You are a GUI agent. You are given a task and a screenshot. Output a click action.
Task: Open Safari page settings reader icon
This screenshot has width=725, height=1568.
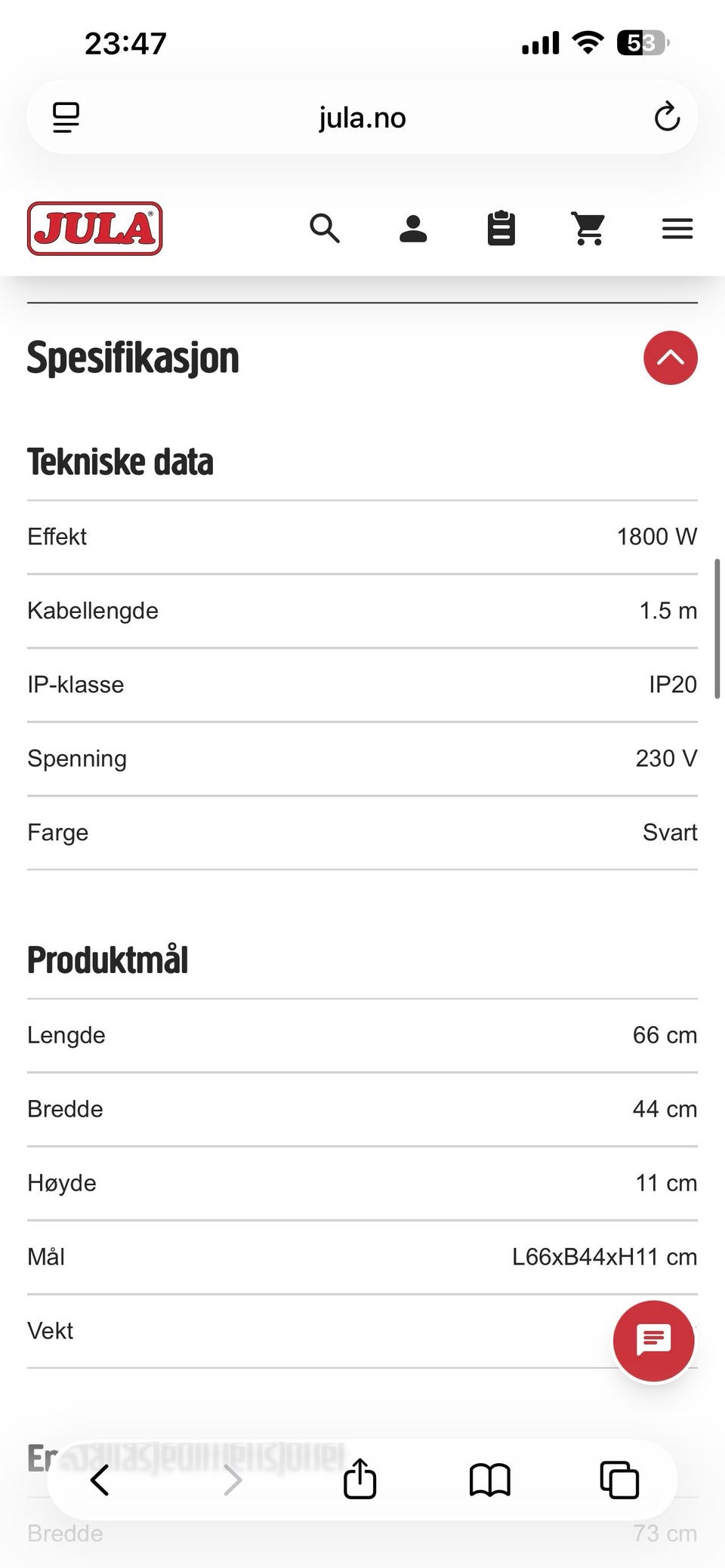(66, 118)
